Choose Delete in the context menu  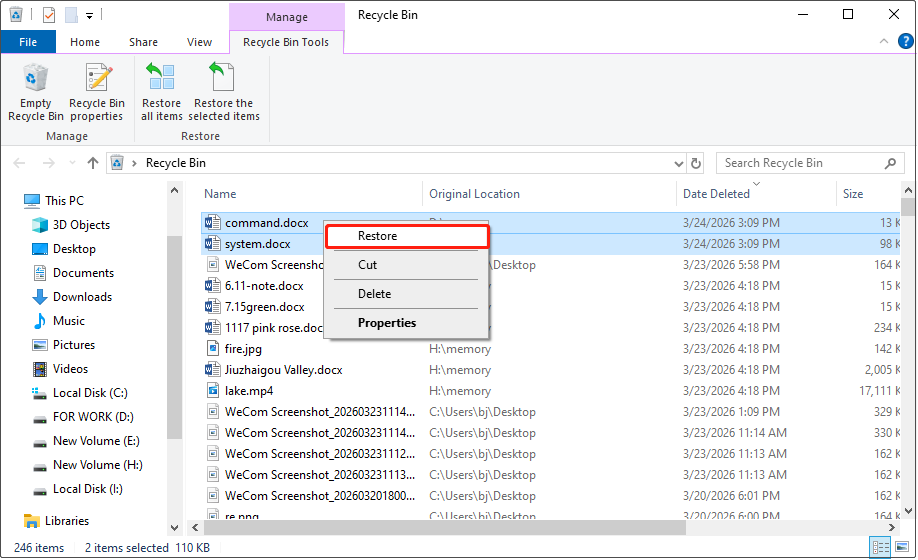point(406,294)
